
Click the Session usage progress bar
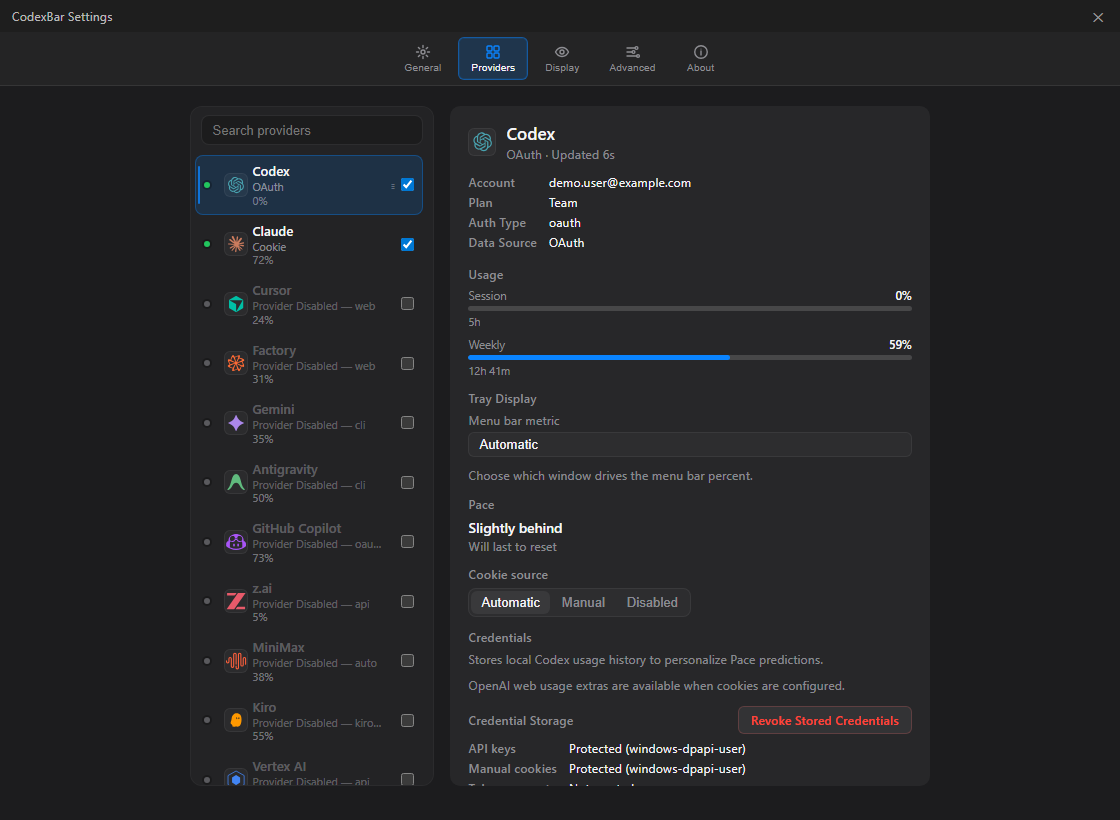tap(689, 309)
